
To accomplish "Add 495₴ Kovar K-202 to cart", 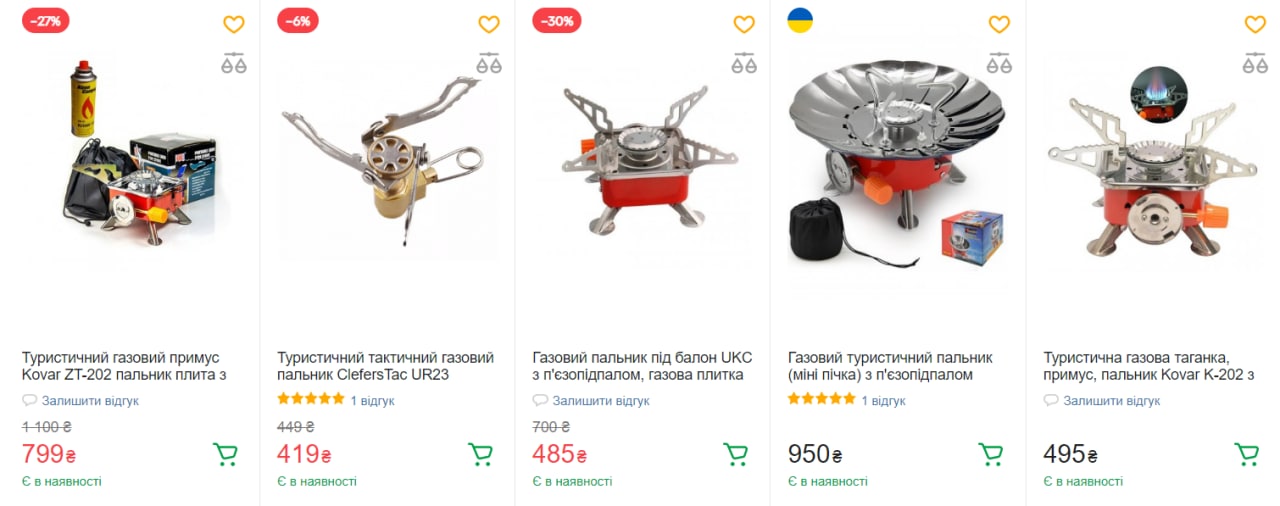I will [x=1247, y=455].
